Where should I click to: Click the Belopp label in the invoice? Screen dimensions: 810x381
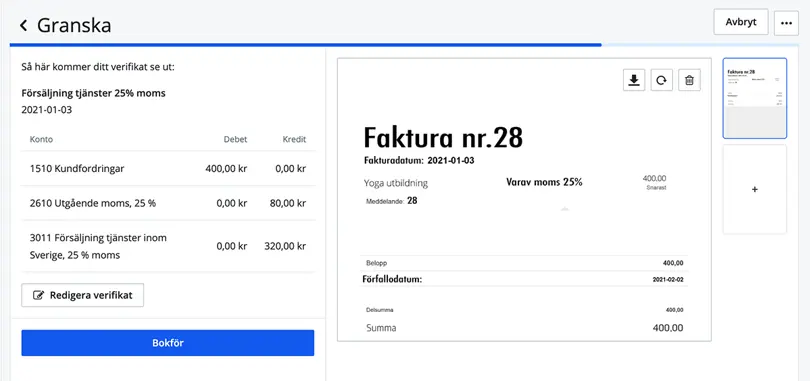376,263
